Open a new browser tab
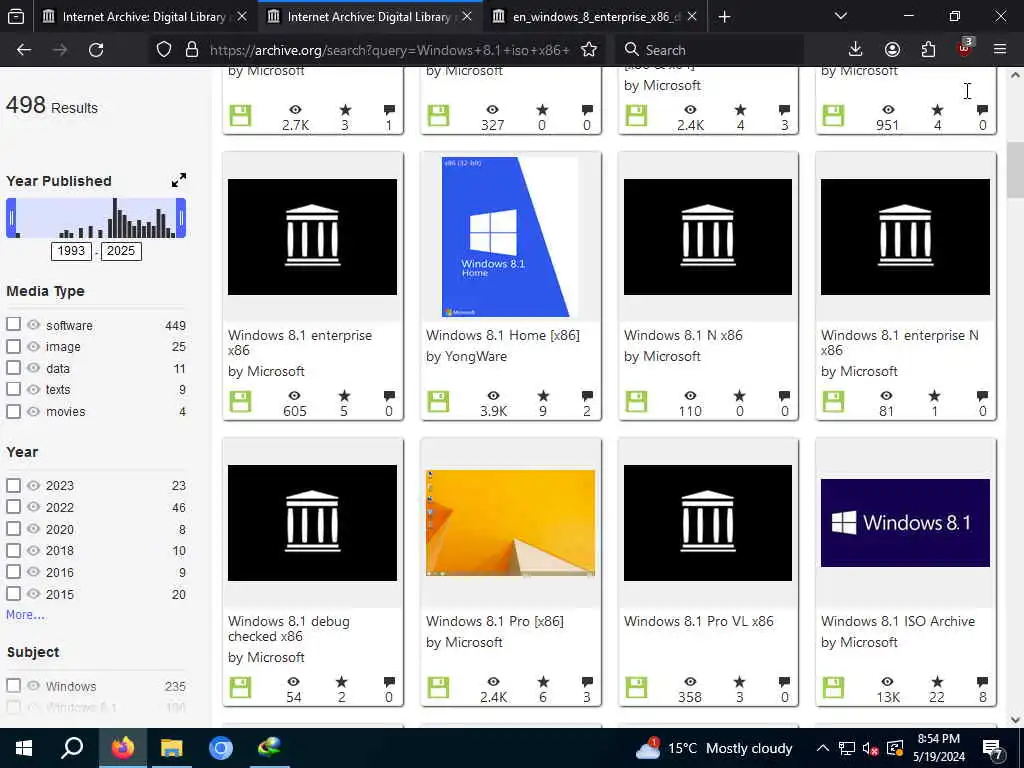 (724, 17)
